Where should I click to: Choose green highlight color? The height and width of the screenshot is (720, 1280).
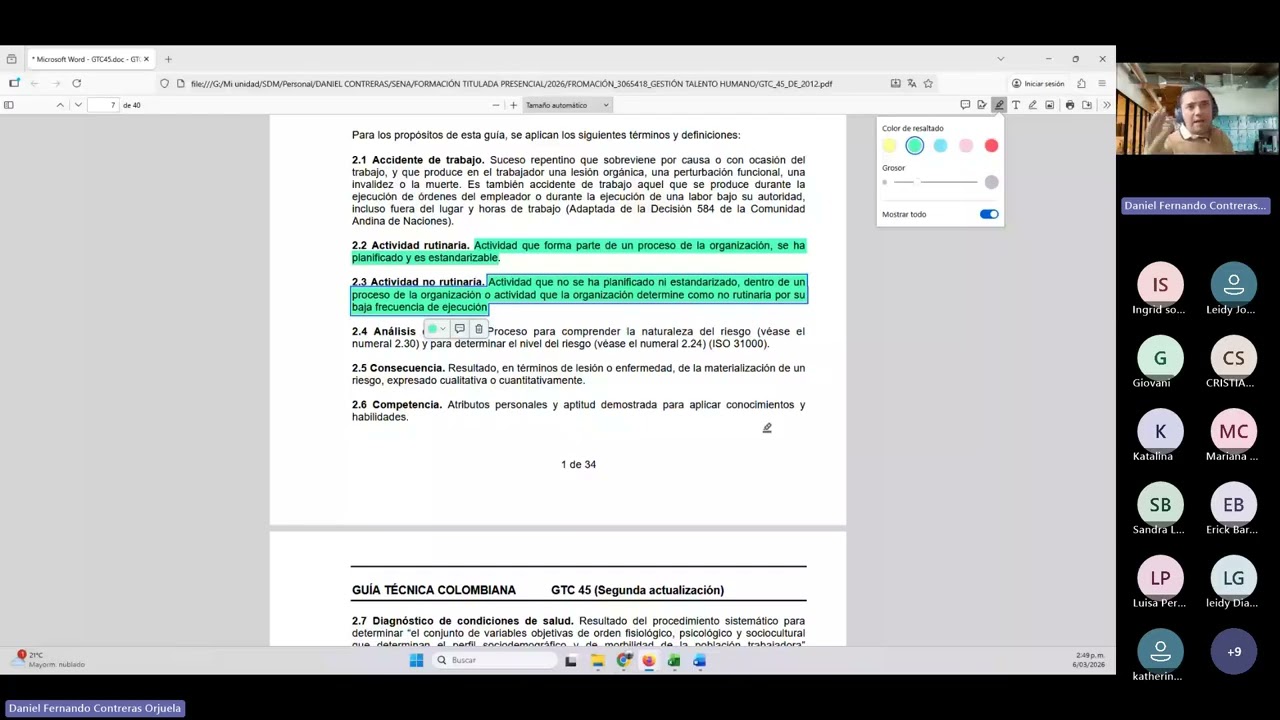[915, 146]
